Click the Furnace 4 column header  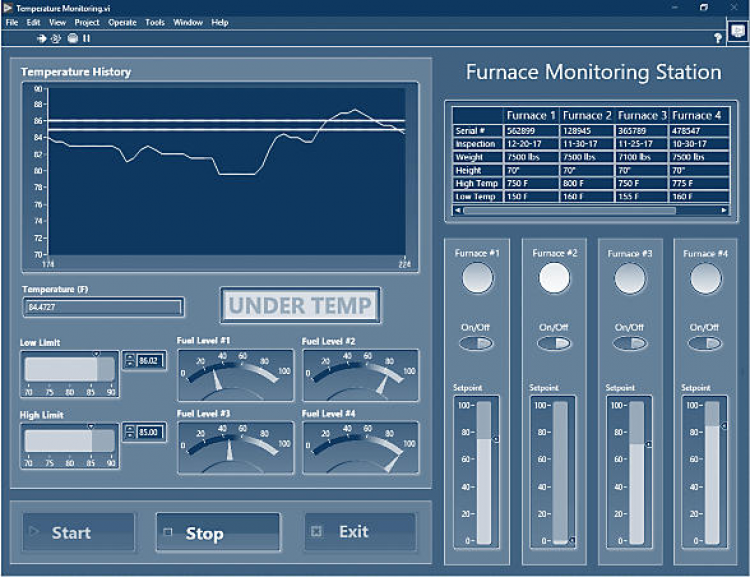697,115
